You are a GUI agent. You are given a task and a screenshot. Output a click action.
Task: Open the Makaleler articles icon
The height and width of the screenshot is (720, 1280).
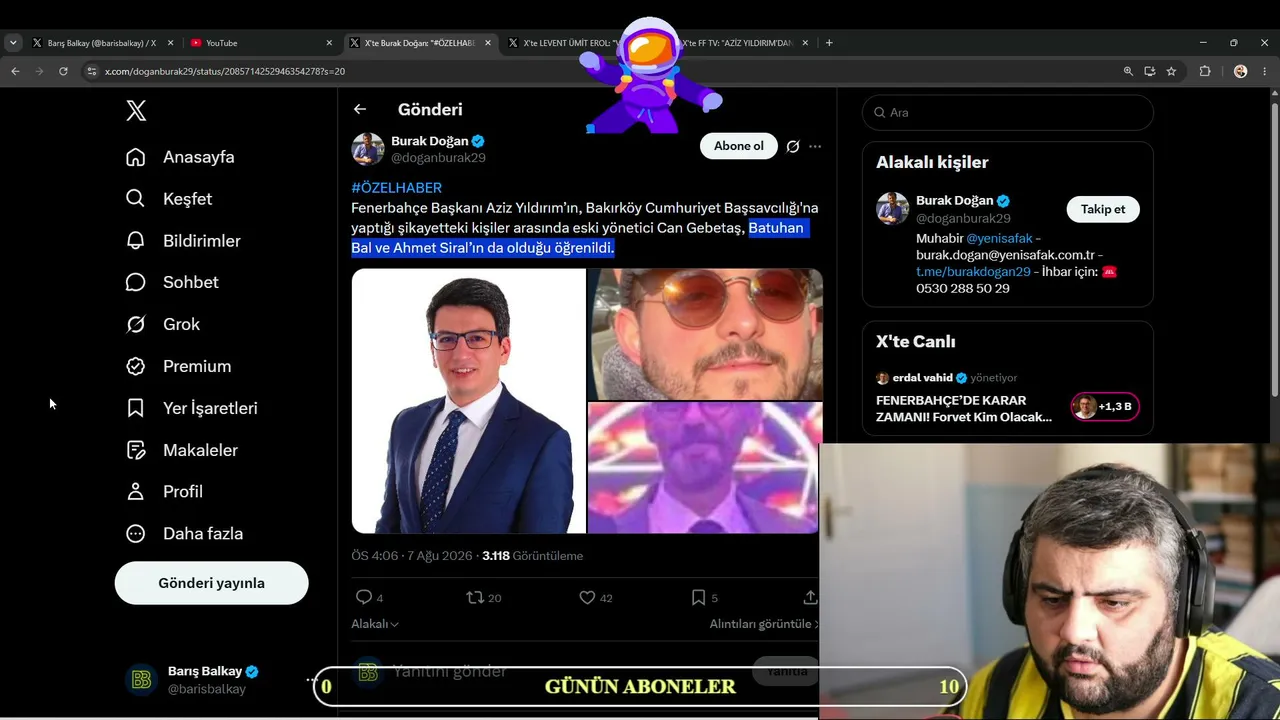[136, 450]
